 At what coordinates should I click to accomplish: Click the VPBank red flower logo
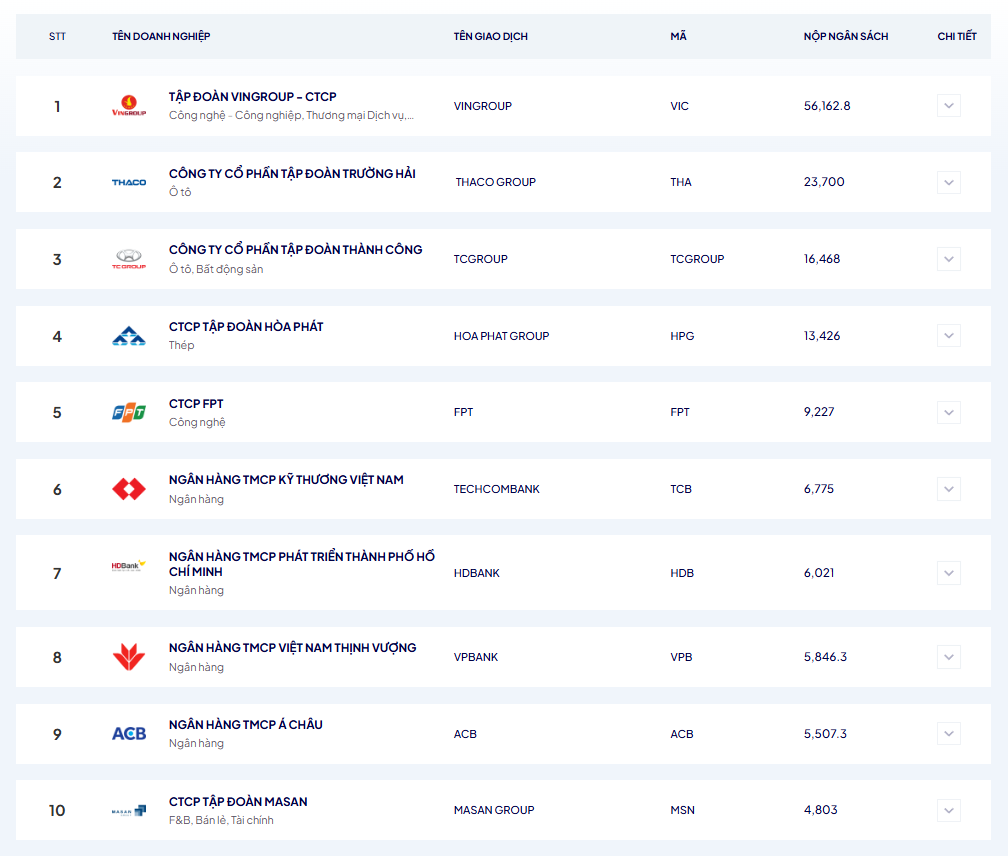pyautogui.click(x=129, y=657)
